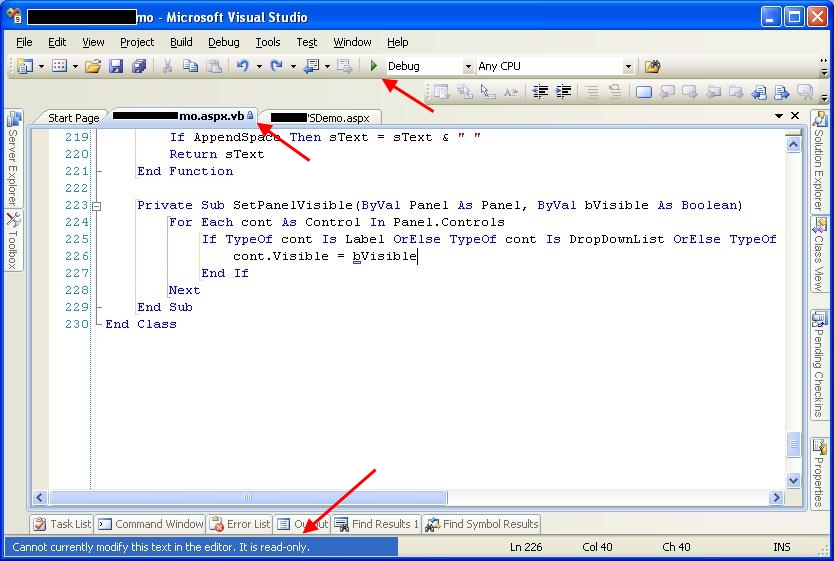Image resolution: width=834 pixels, height=561 pixels.
Task: Collapse the SetPanelVisible sub outline
Action: pyautogui.click(x=97, y=206)
